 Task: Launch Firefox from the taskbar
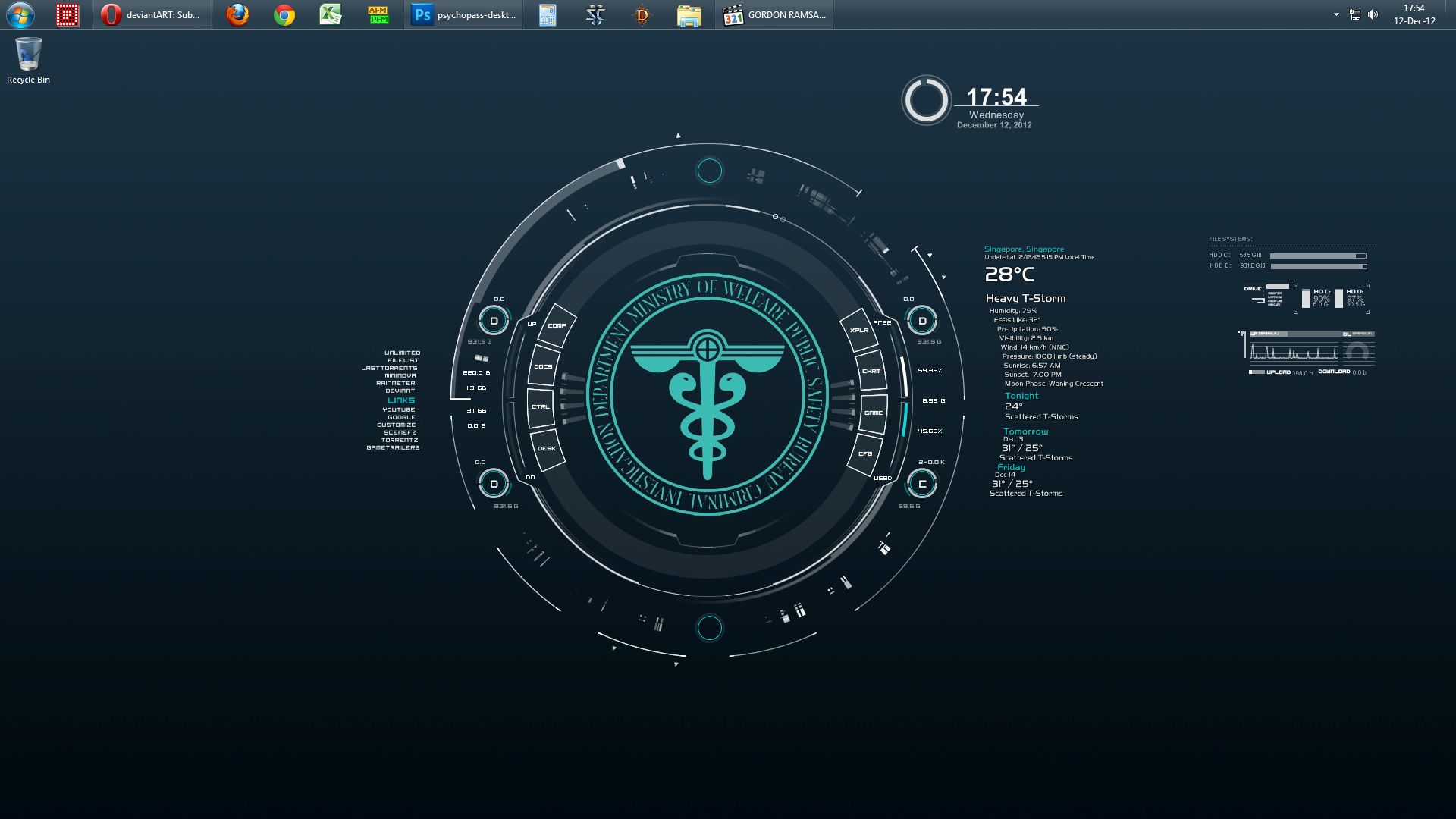click(237, 14)
